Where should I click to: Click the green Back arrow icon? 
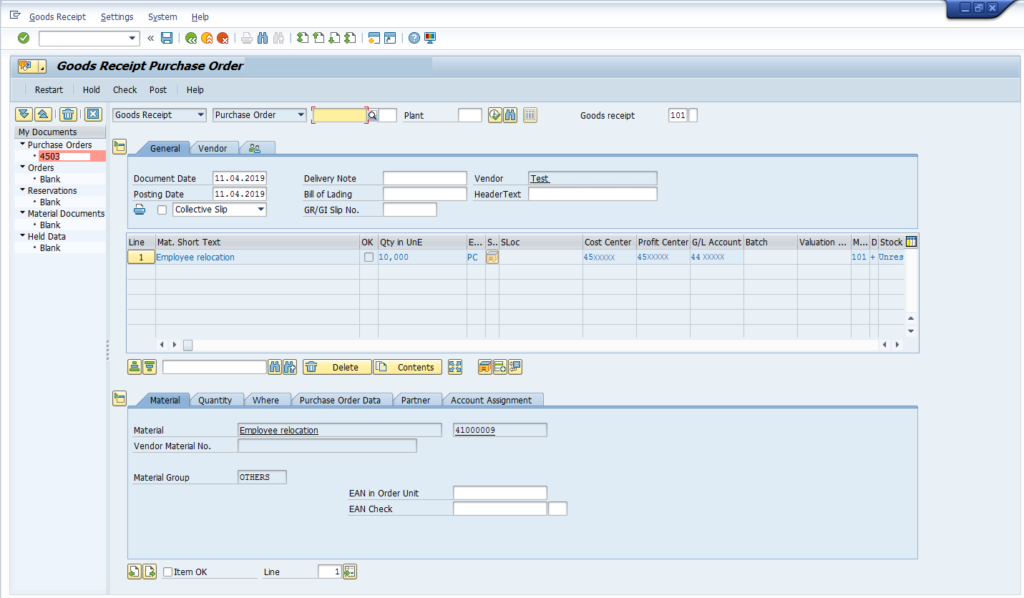pyautogui.click(x=191, y=38)
